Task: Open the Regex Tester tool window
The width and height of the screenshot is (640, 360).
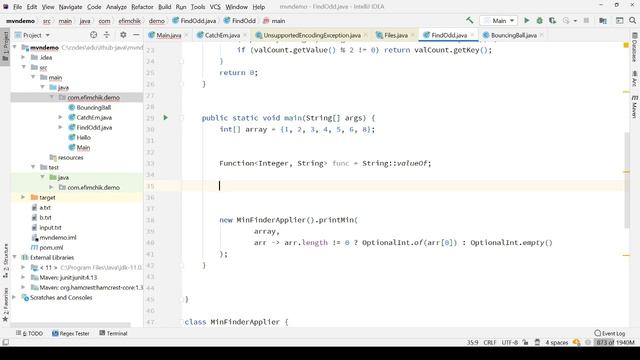Action: [71, 333]
